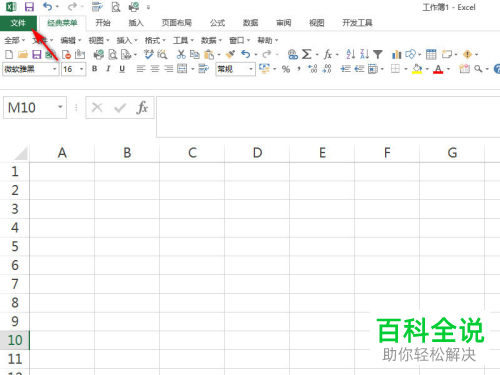
Task: Click the formula bar Enter checkmark button
Action: point(120,107)
